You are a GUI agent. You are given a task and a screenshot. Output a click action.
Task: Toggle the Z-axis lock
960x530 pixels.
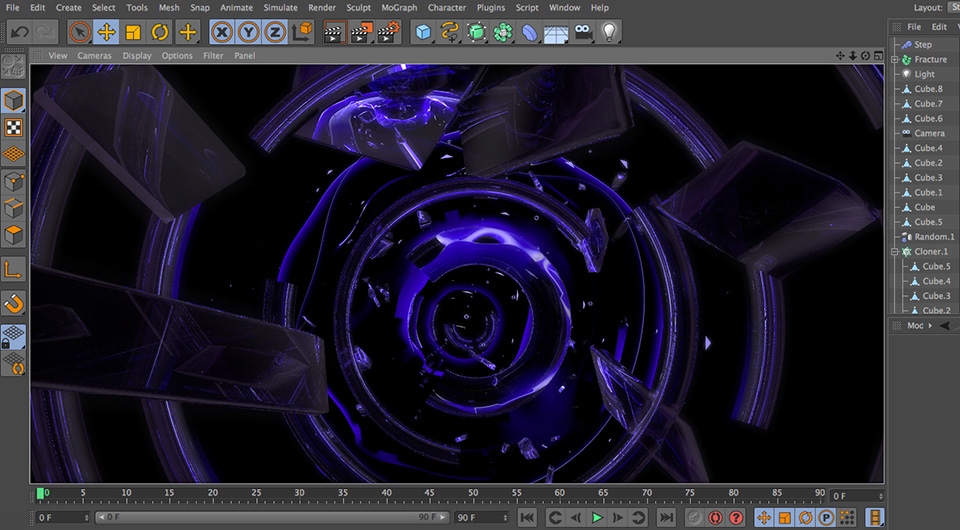pos(274,32)
